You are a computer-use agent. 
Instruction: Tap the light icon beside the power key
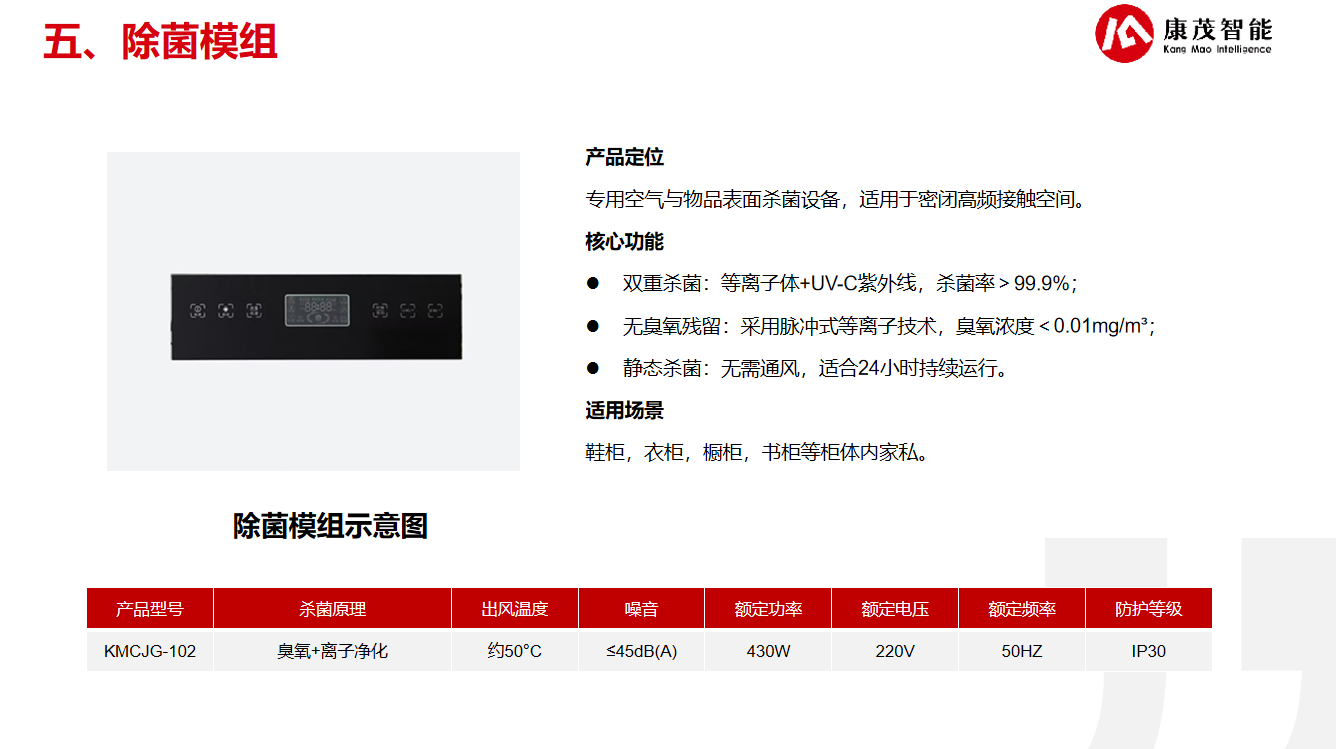(226, 311)
